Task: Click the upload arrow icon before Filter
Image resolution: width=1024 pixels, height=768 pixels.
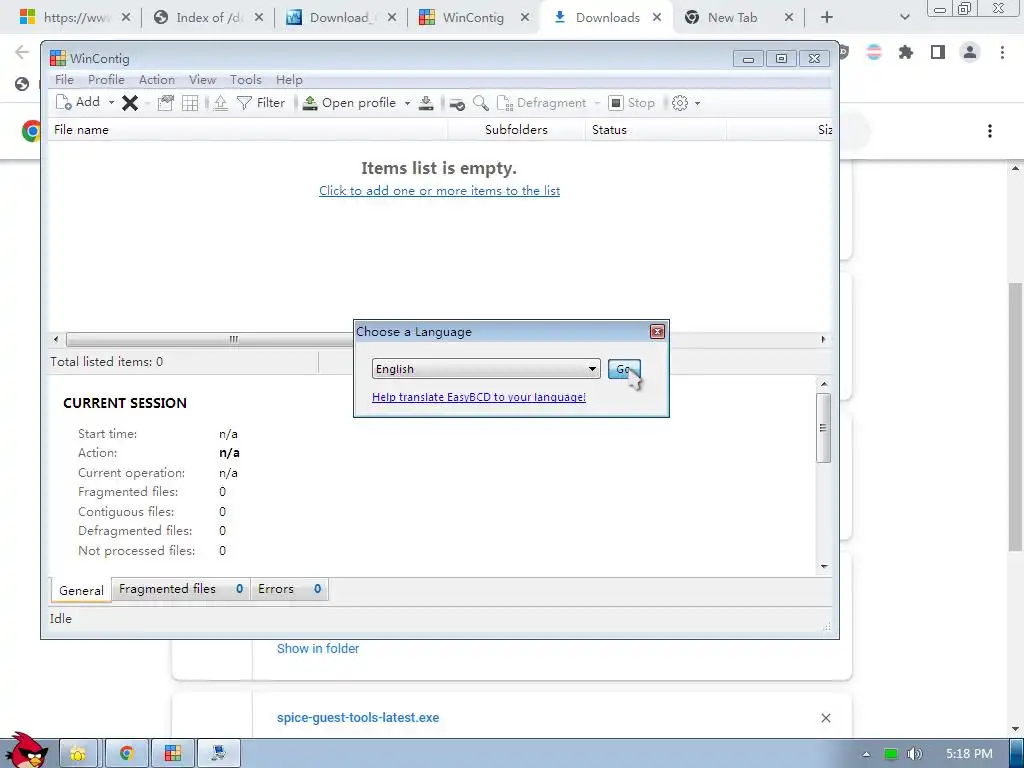Action: 221,103
